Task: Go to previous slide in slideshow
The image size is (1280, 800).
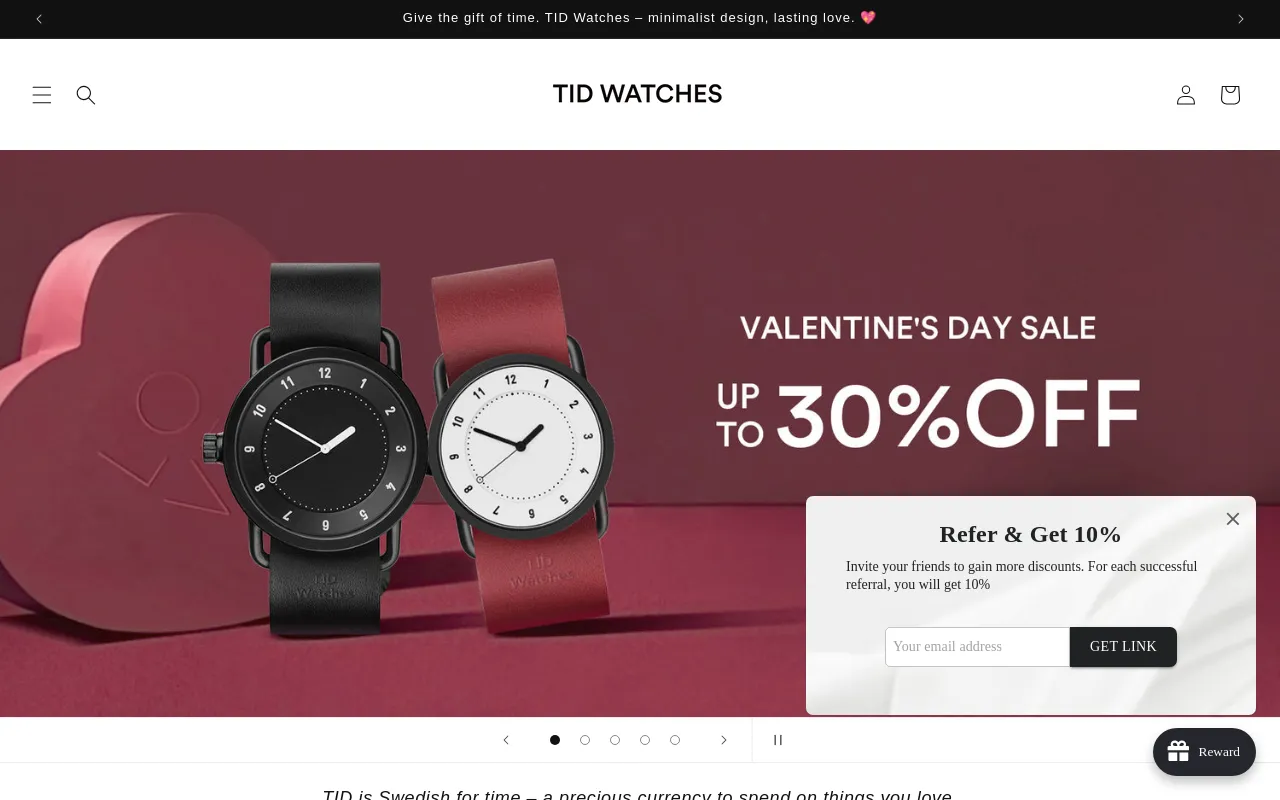Action: click(506, 740)
